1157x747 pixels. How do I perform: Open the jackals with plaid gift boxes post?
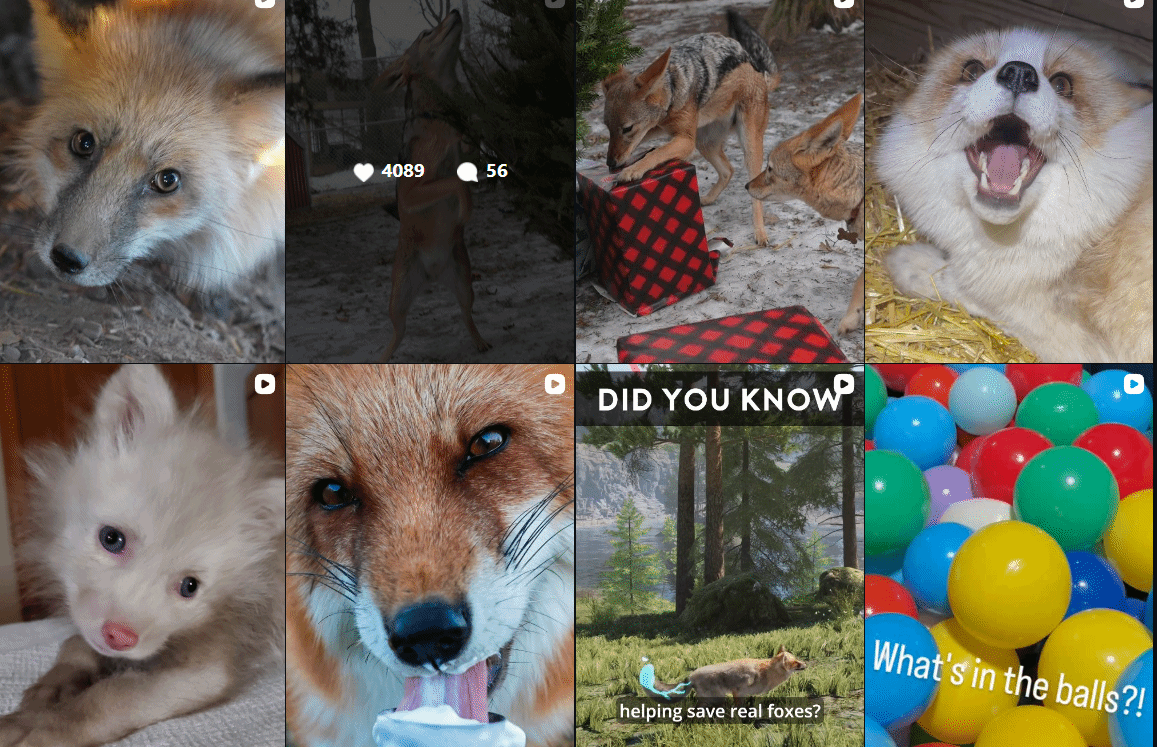pos(719,181)
